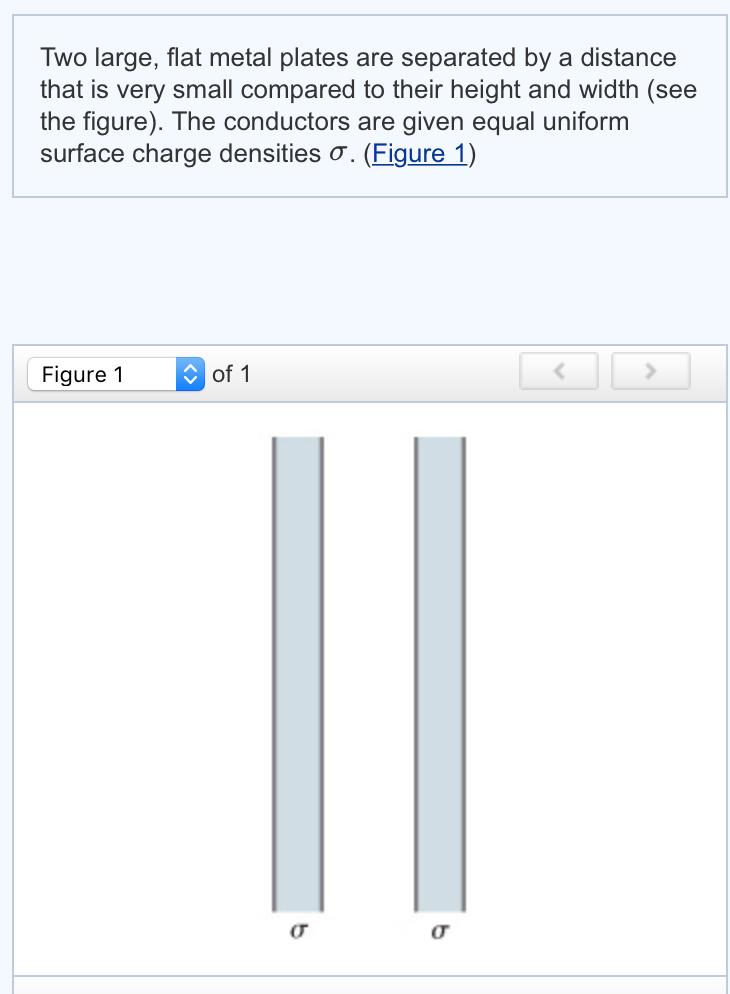This screenshot has height=994, width=730.
Task: Click the grayed-out back navigation chevron
Action: click(x=558, y=370)
